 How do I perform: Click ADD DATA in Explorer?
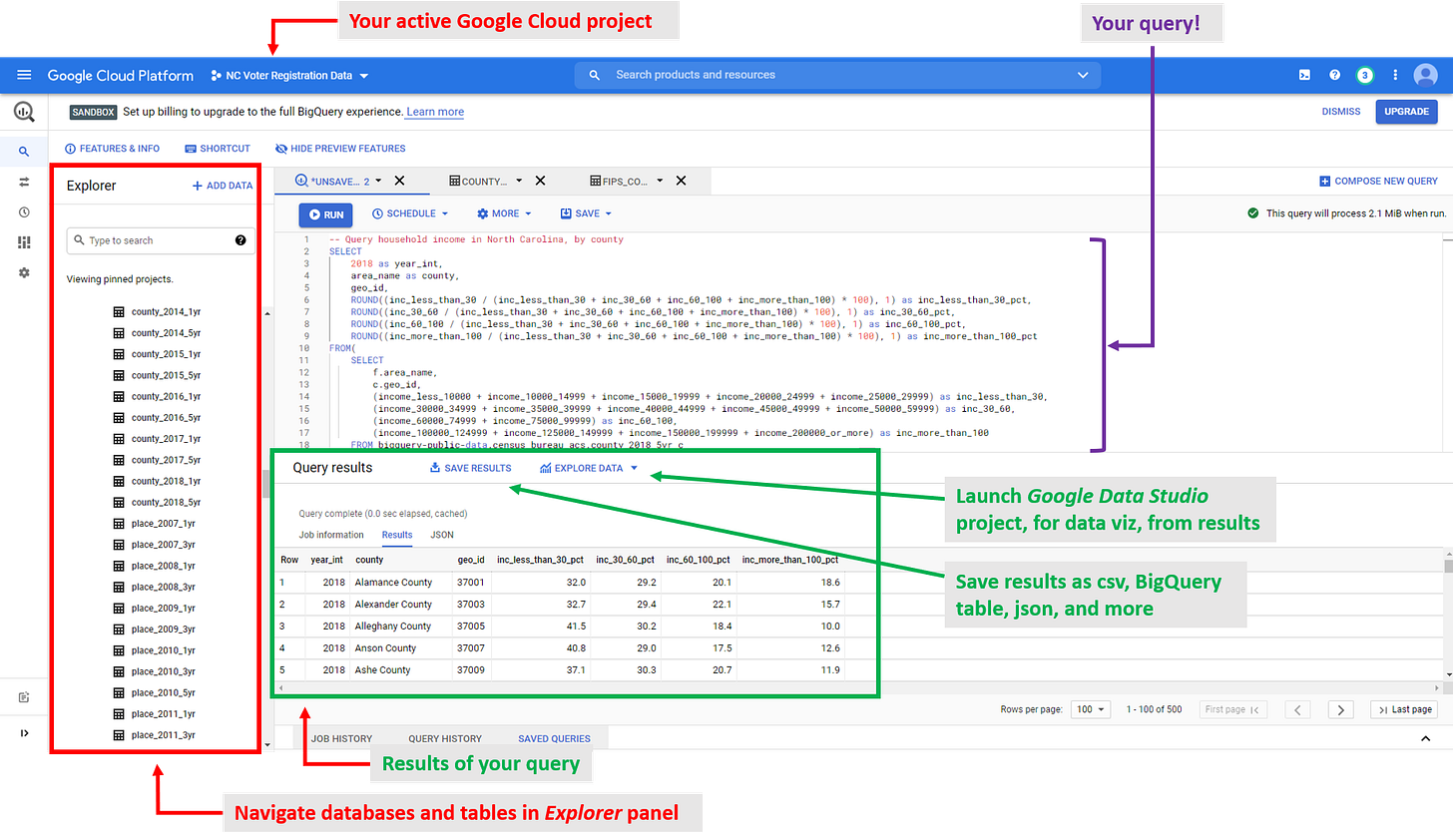coord(223,186)
